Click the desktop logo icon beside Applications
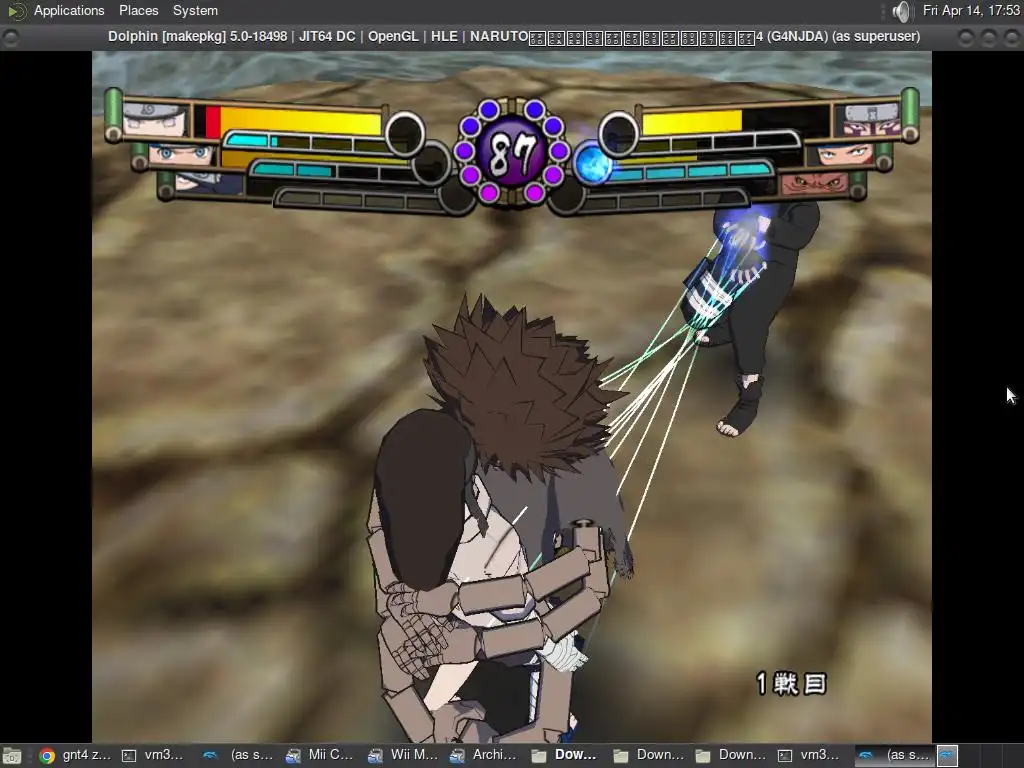 pos(16,10)
